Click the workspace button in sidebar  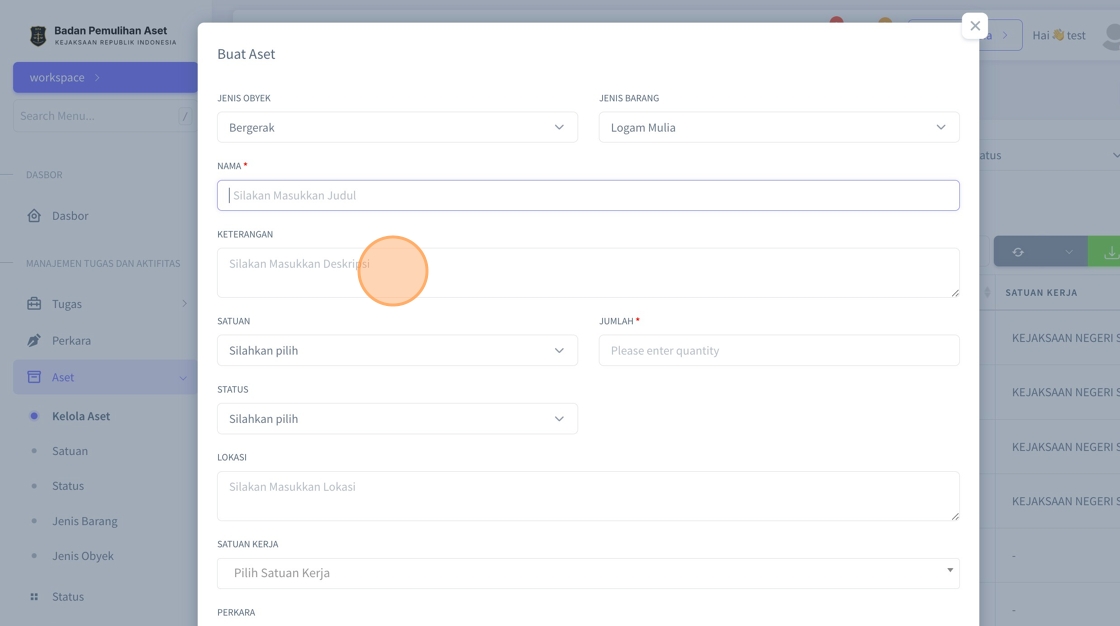coord(105,77)
